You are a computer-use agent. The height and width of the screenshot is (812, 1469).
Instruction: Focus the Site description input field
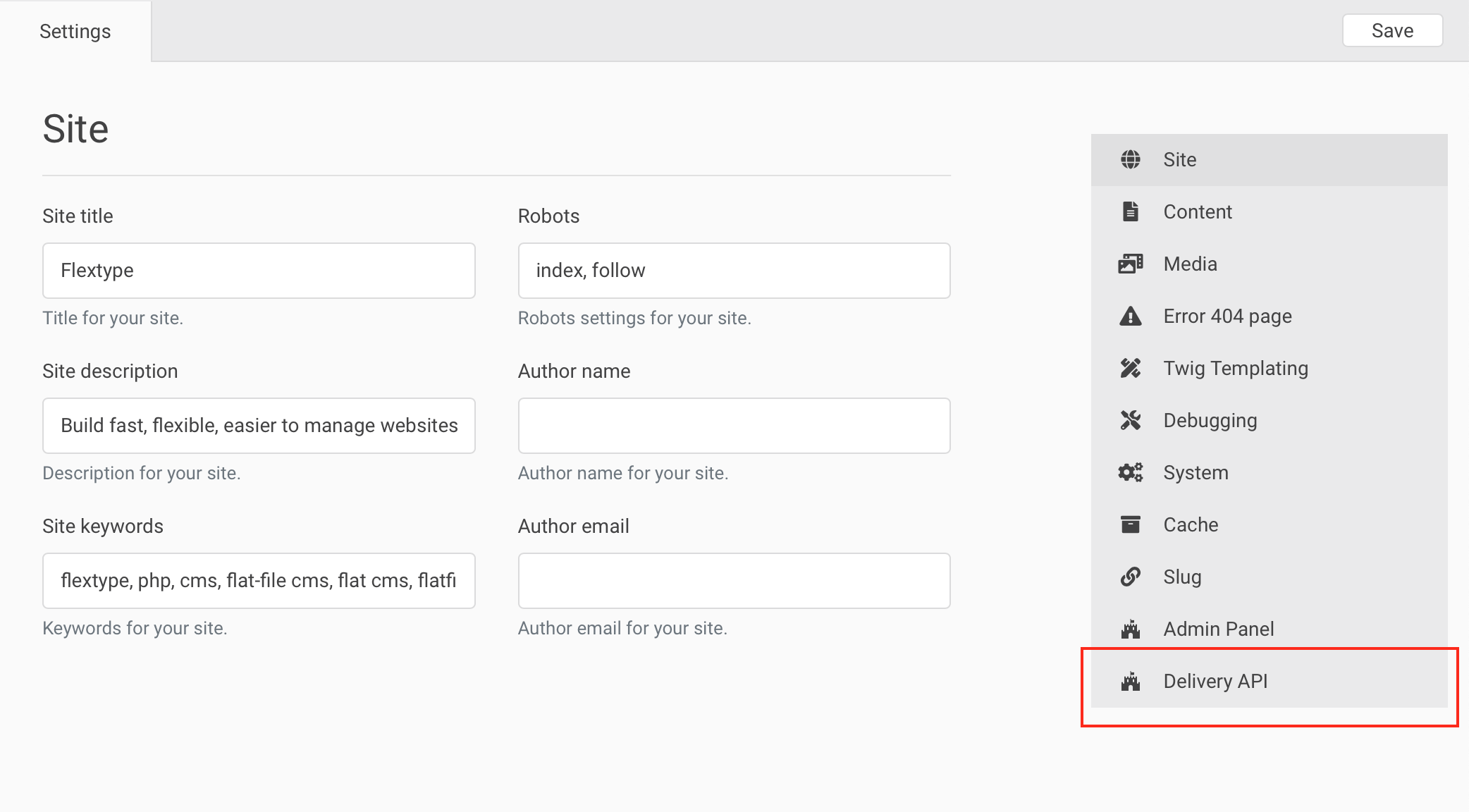click(259, 426)
